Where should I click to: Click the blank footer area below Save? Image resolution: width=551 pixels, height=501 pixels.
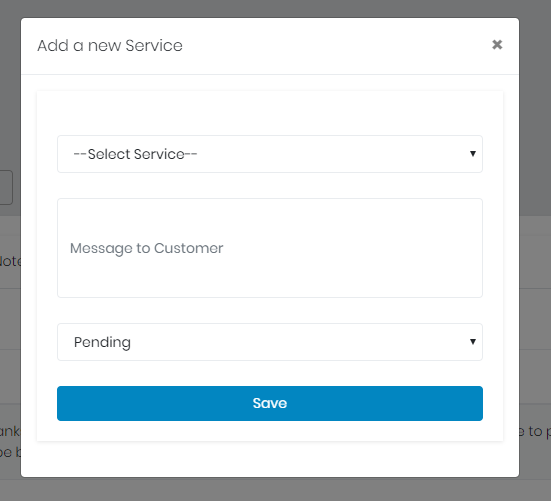(270, 459)
